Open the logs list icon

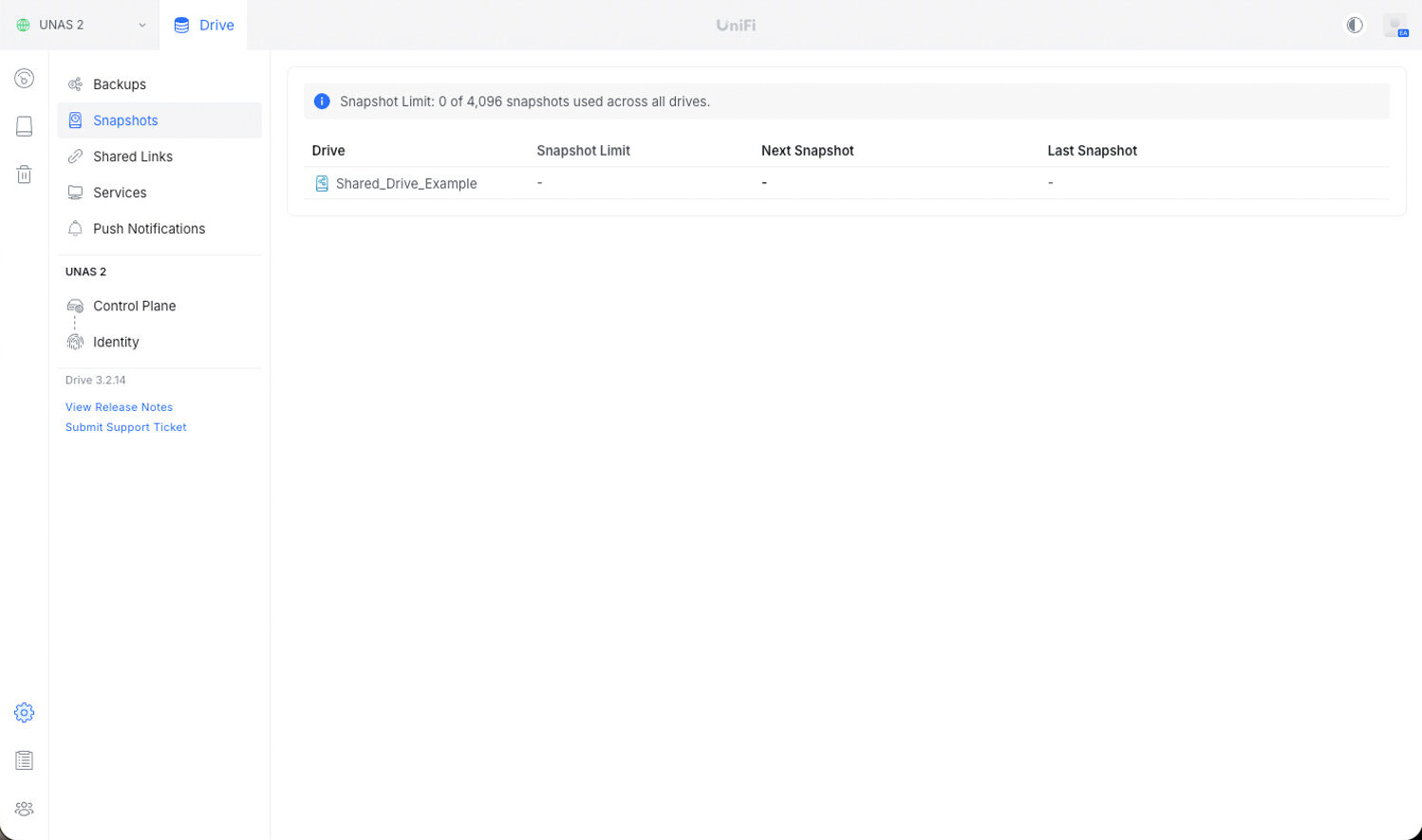pos(25,760)
